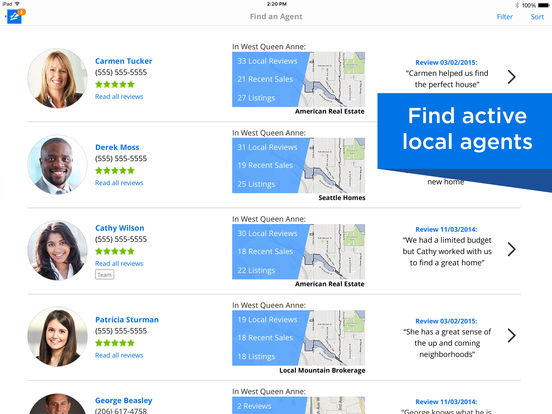Image resolution: width=552 pixels, height=414 pixels.
Task: Tap the Sort button
Action: [x=537, y=17]
